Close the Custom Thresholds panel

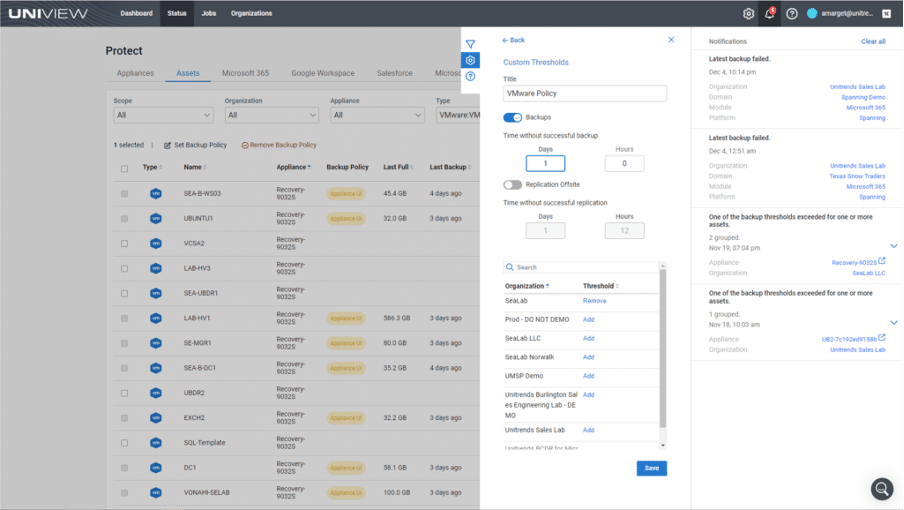tap(671, 40)
